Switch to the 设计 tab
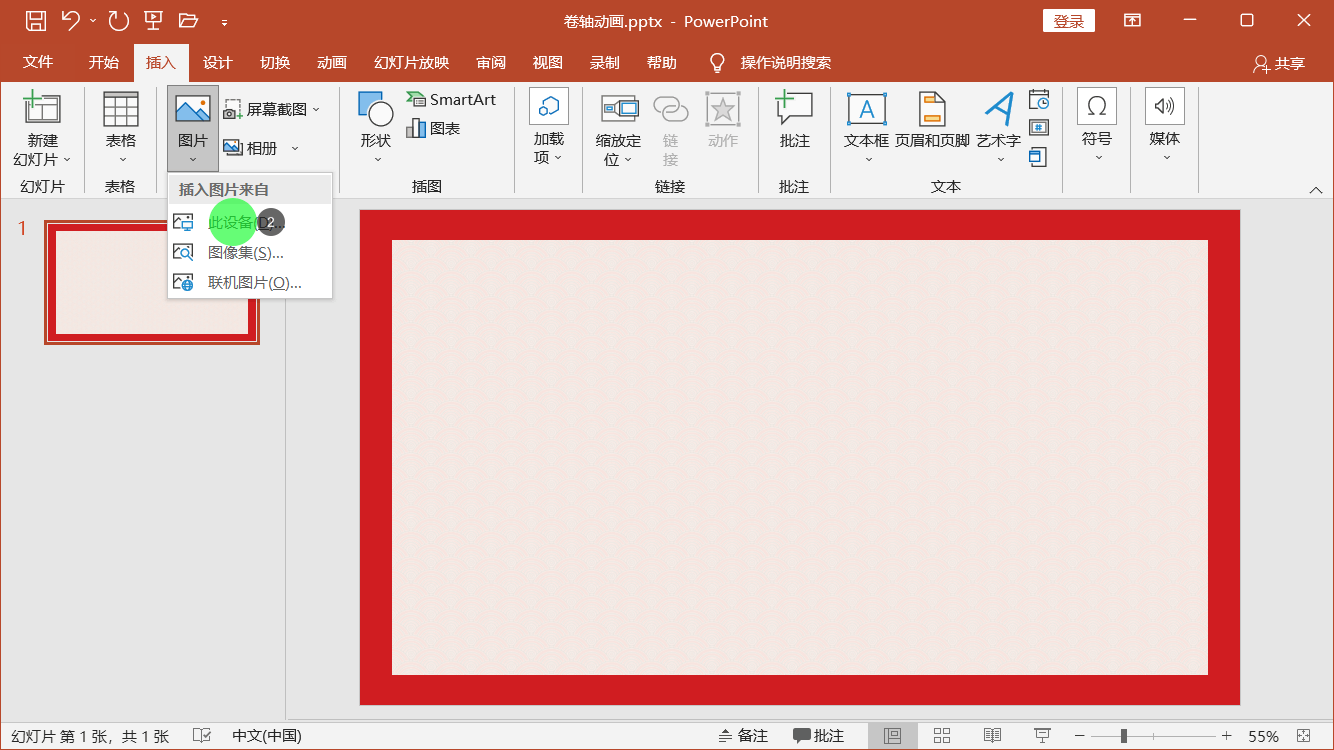The image size is (1334, 750). (217, 62)
